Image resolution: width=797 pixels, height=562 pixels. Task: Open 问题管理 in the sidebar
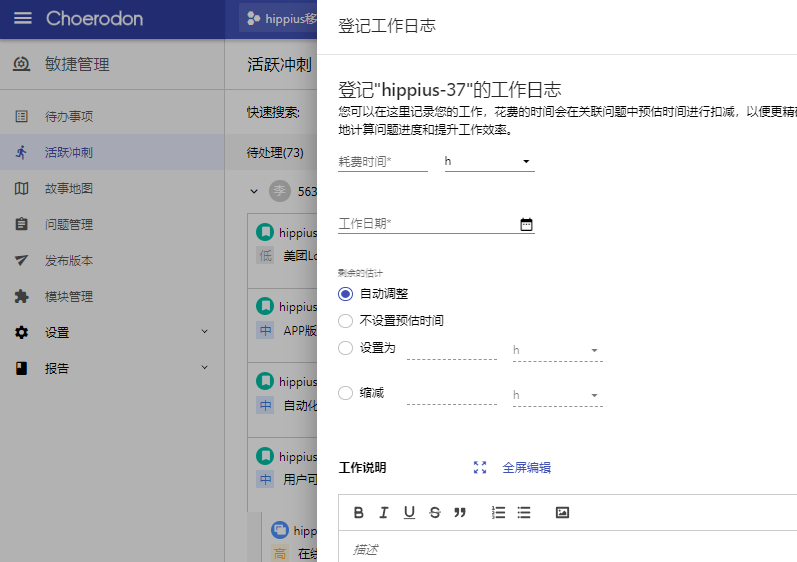[112, 224]
